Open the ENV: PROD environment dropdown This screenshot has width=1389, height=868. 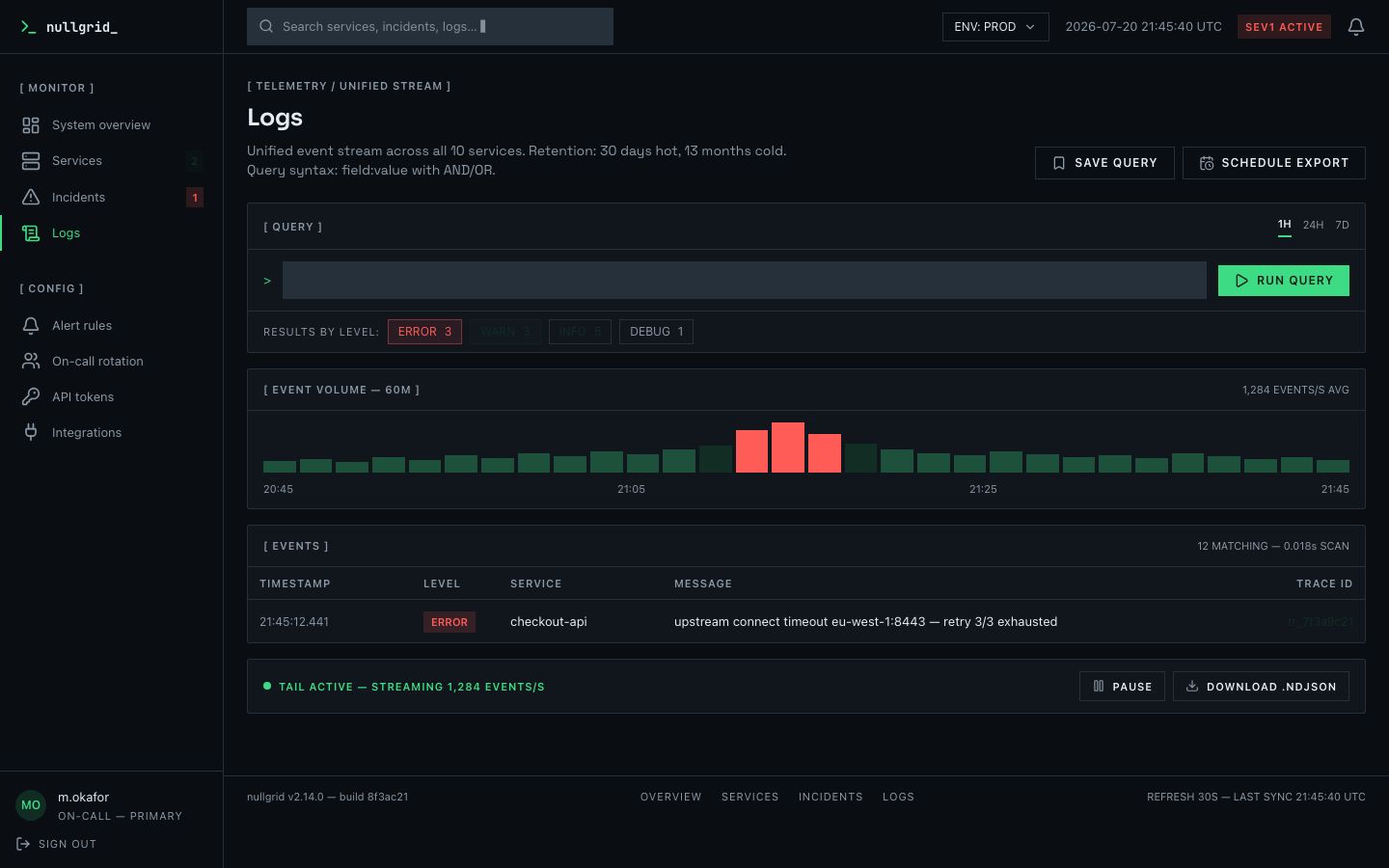(x=995, y=27)
